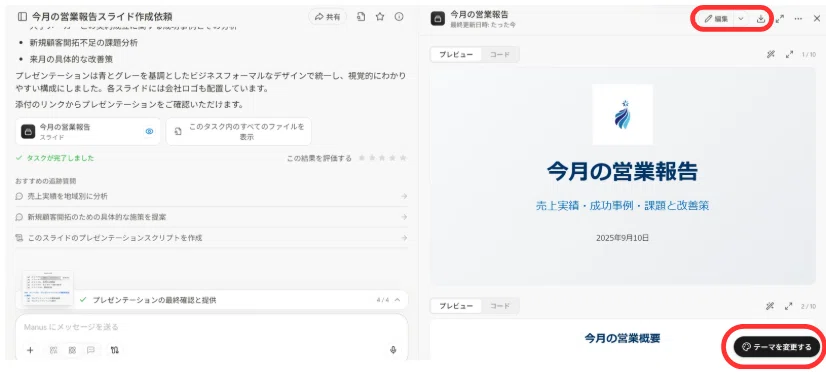Click the 今月の営業概要 heading on slide 2
The height and width of the screenshot is (372, 826).
(x=622, y=338)
